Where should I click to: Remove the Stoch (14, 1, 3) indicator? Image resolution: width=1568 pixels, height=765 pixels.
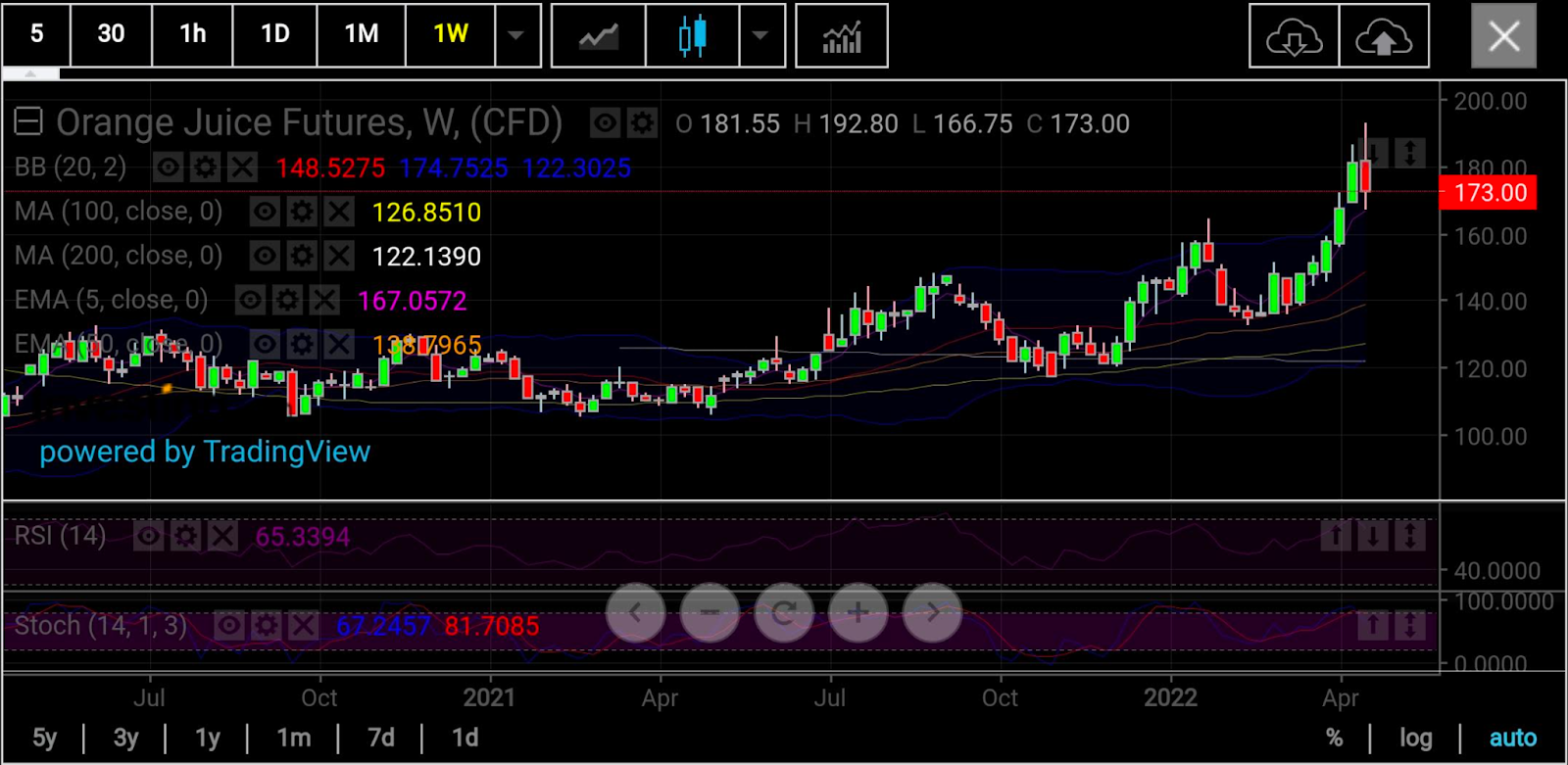(303, 625)
